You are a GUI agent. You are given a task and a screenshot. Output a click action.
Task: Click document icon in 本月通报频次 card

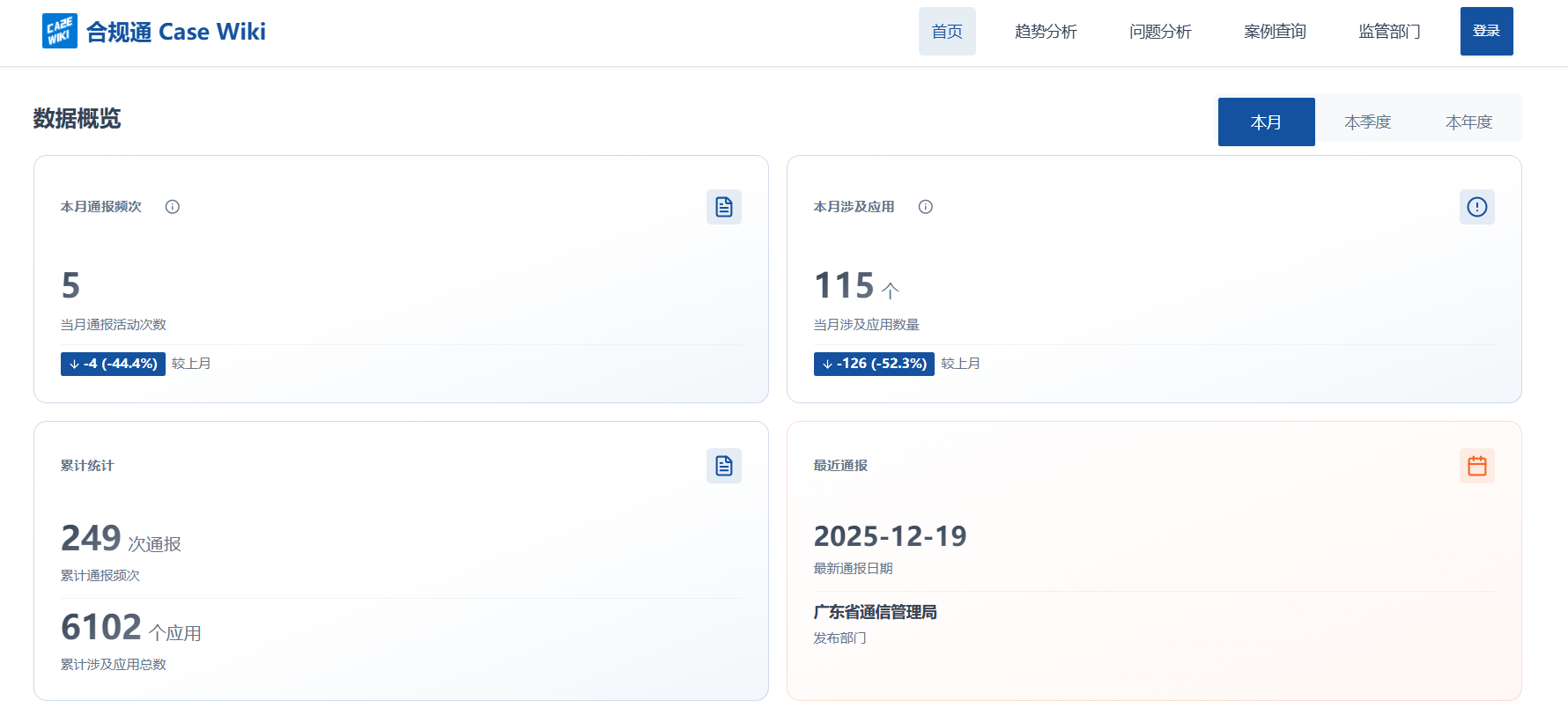724,207
